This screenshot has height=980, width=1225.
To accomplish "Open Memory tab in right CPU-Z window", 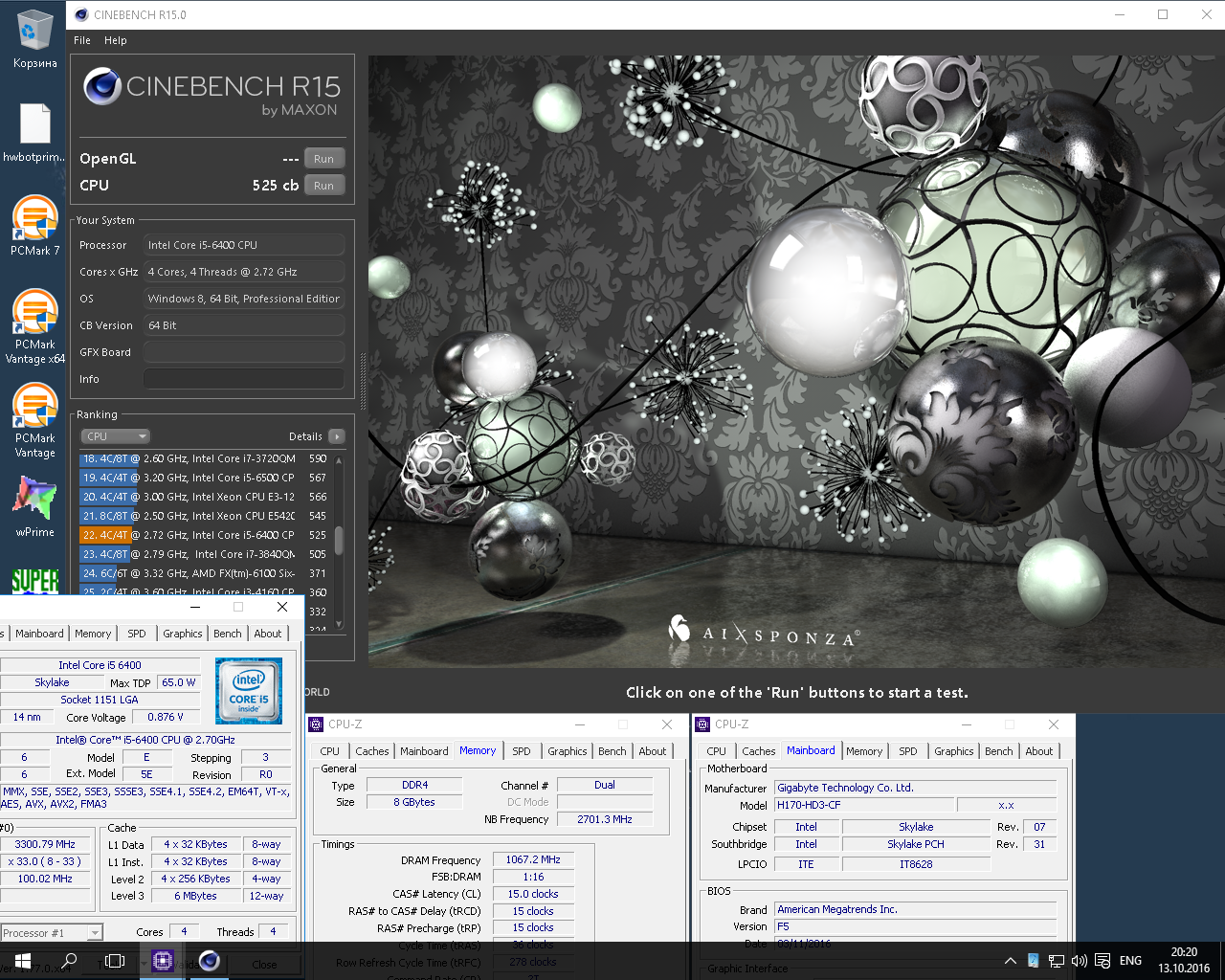I will (x=864, y=751).
